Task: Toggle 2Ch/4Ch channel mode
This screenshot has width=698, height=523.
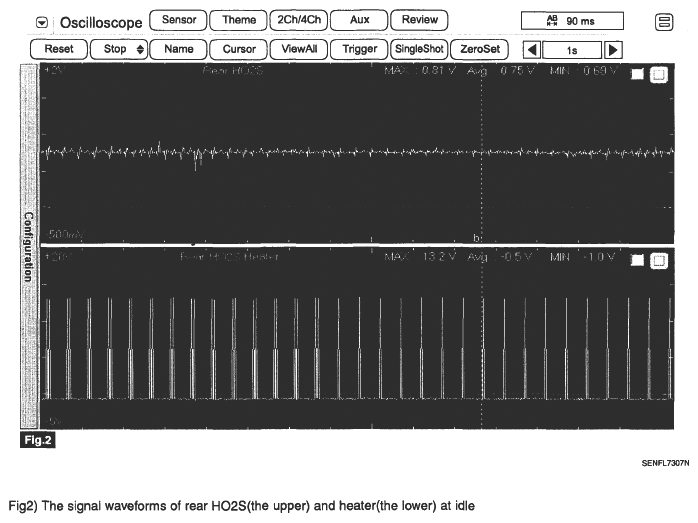Action: (297, 20)
